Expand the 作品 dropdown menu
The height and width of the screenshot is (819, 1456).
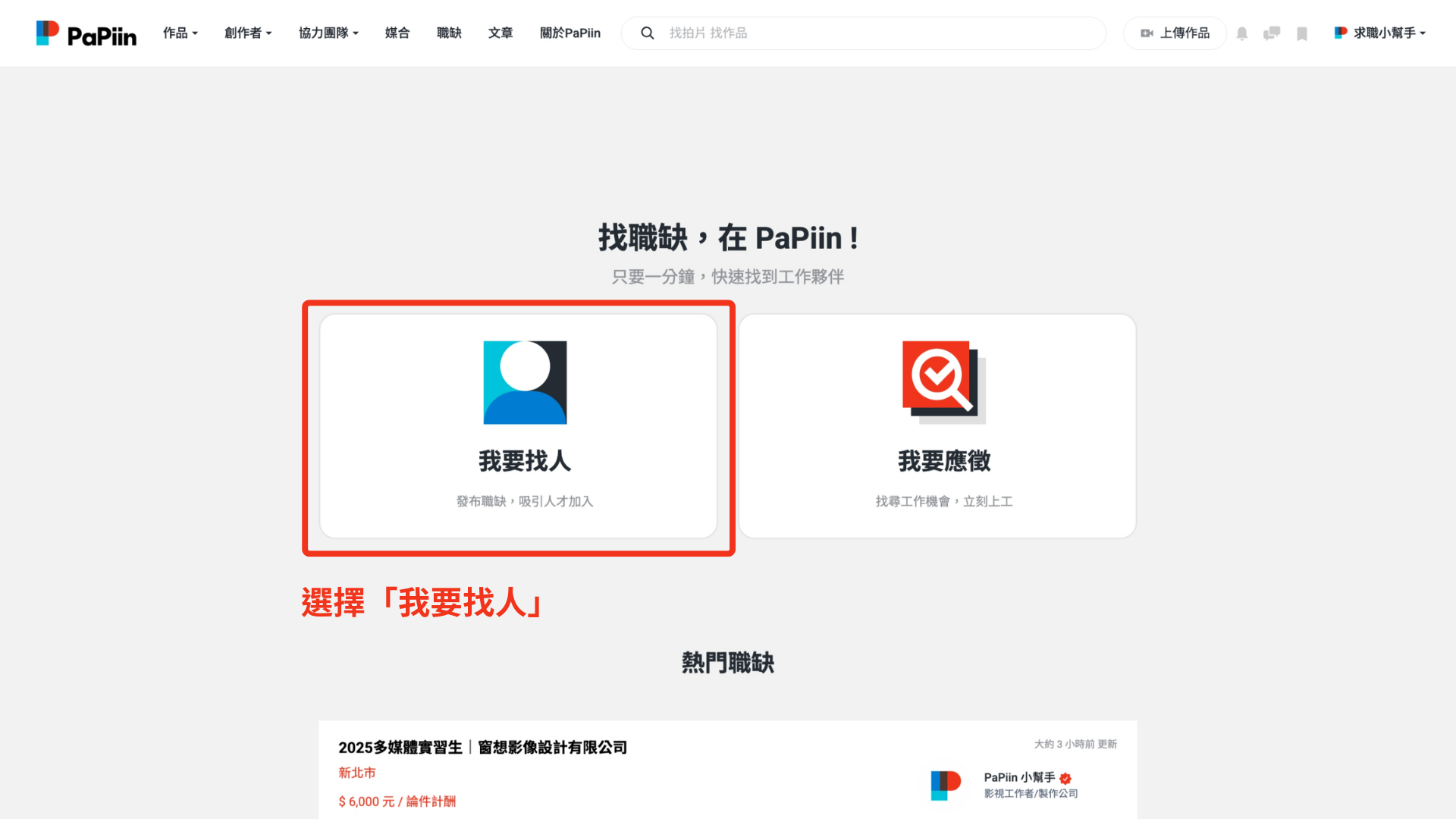click(x=180, y=33)
